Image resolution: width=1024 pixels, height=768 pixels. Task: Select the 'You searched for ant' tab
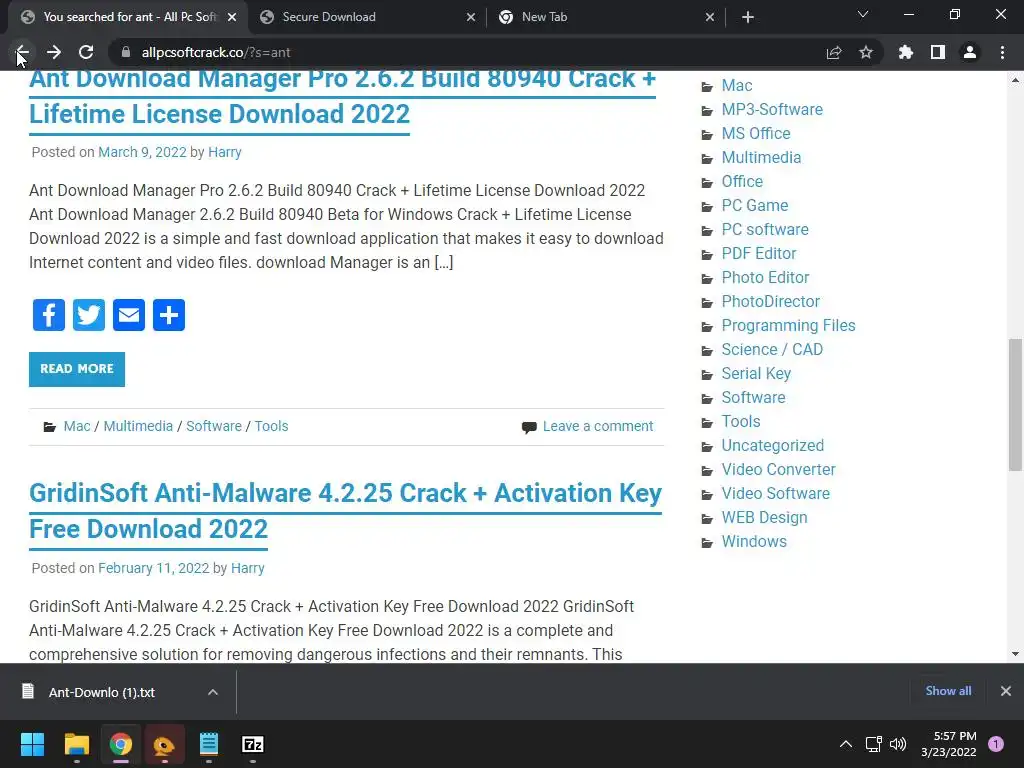pyautogui.click(x=130, y=17)
